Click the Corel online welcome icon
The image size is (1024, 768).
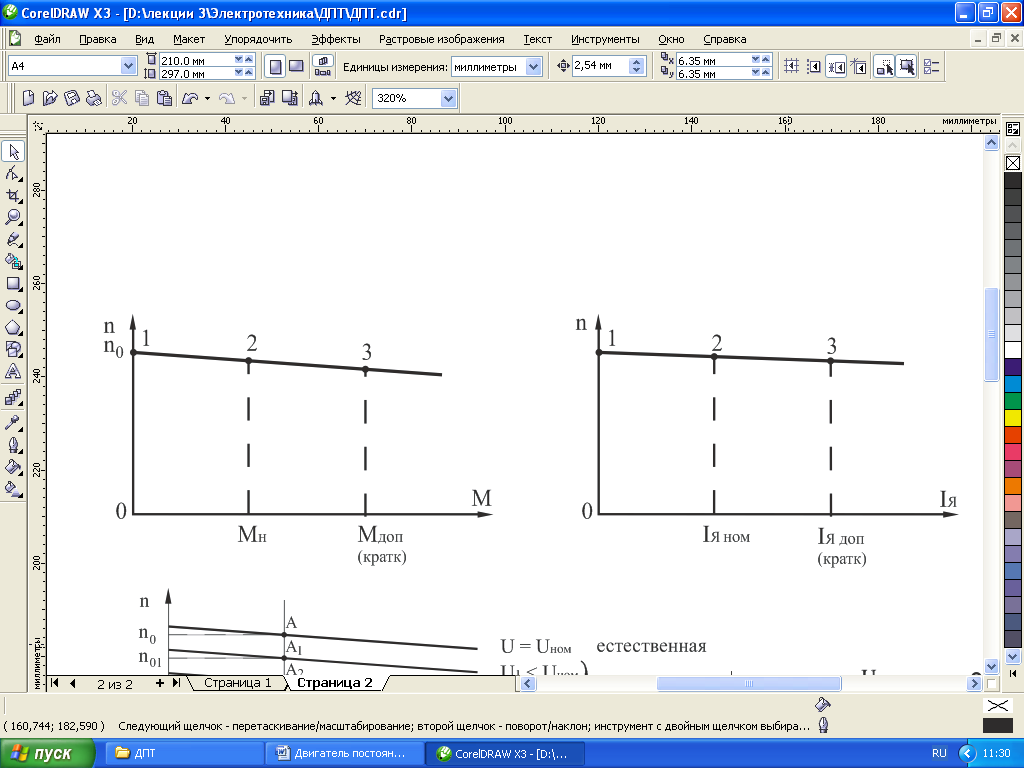(353, 98)
